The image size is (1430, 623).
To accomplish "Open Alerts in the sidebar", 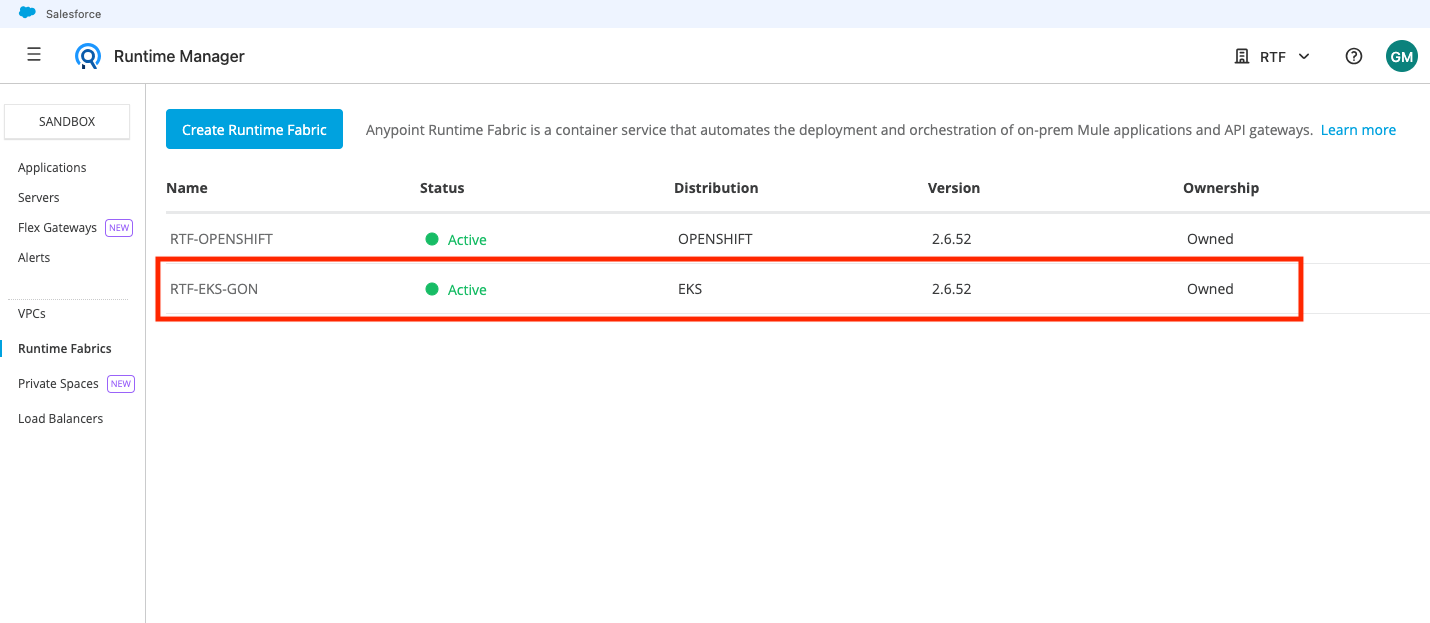I will [34, 257].
